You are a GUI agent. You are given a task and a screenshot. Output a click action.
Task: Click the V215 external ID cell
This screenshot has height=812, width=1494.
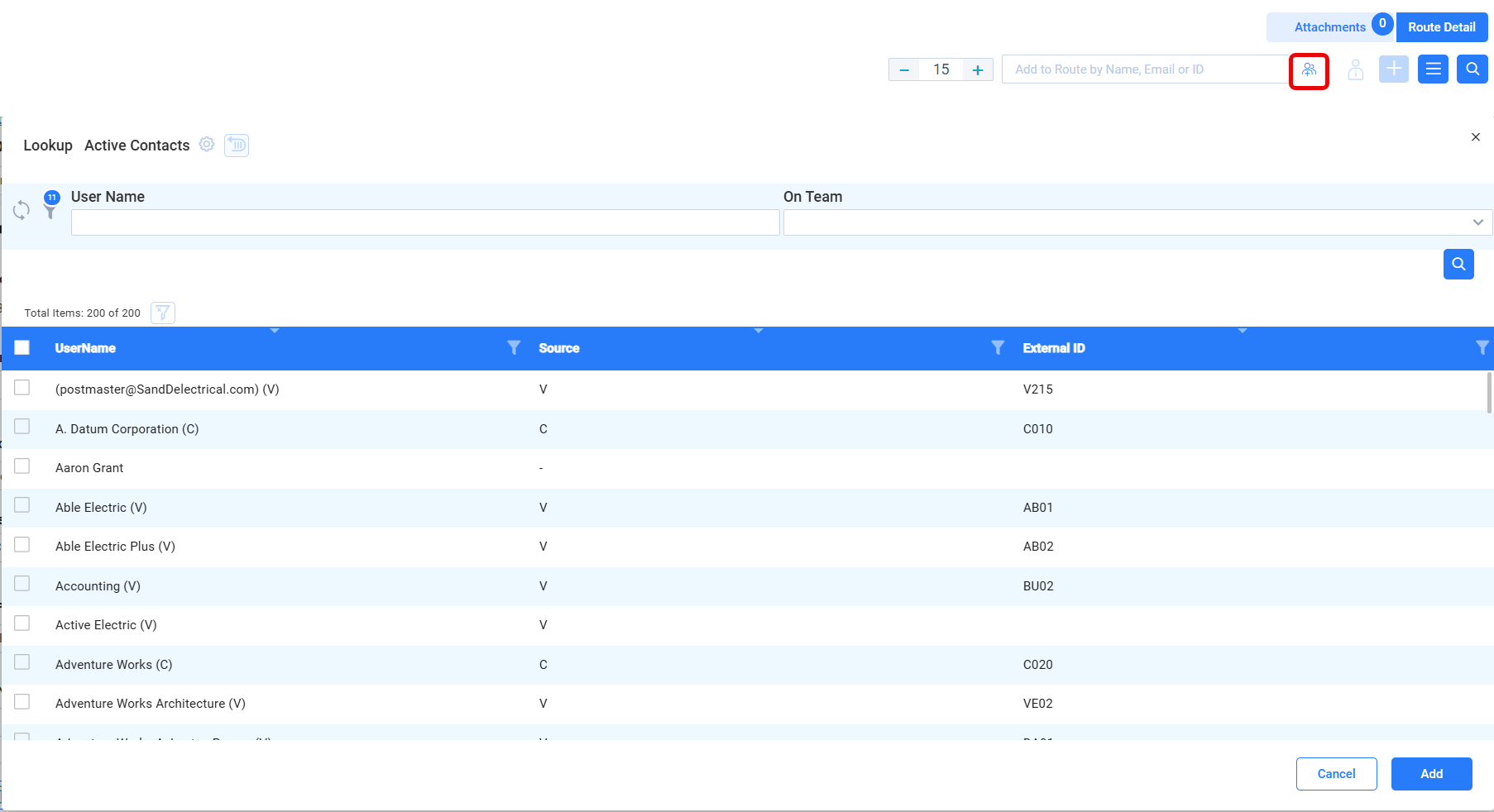(1038, 389)
